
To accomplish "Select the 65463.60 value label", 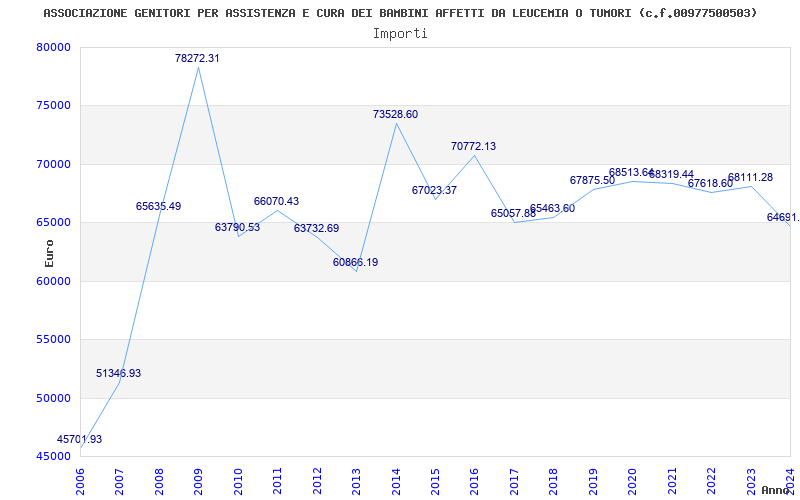I will pyautogui.click(x=553, y=209).
